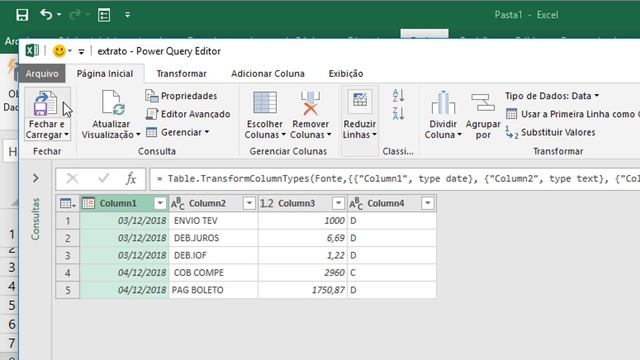Click Column2 text type icon

click(178, 203)
